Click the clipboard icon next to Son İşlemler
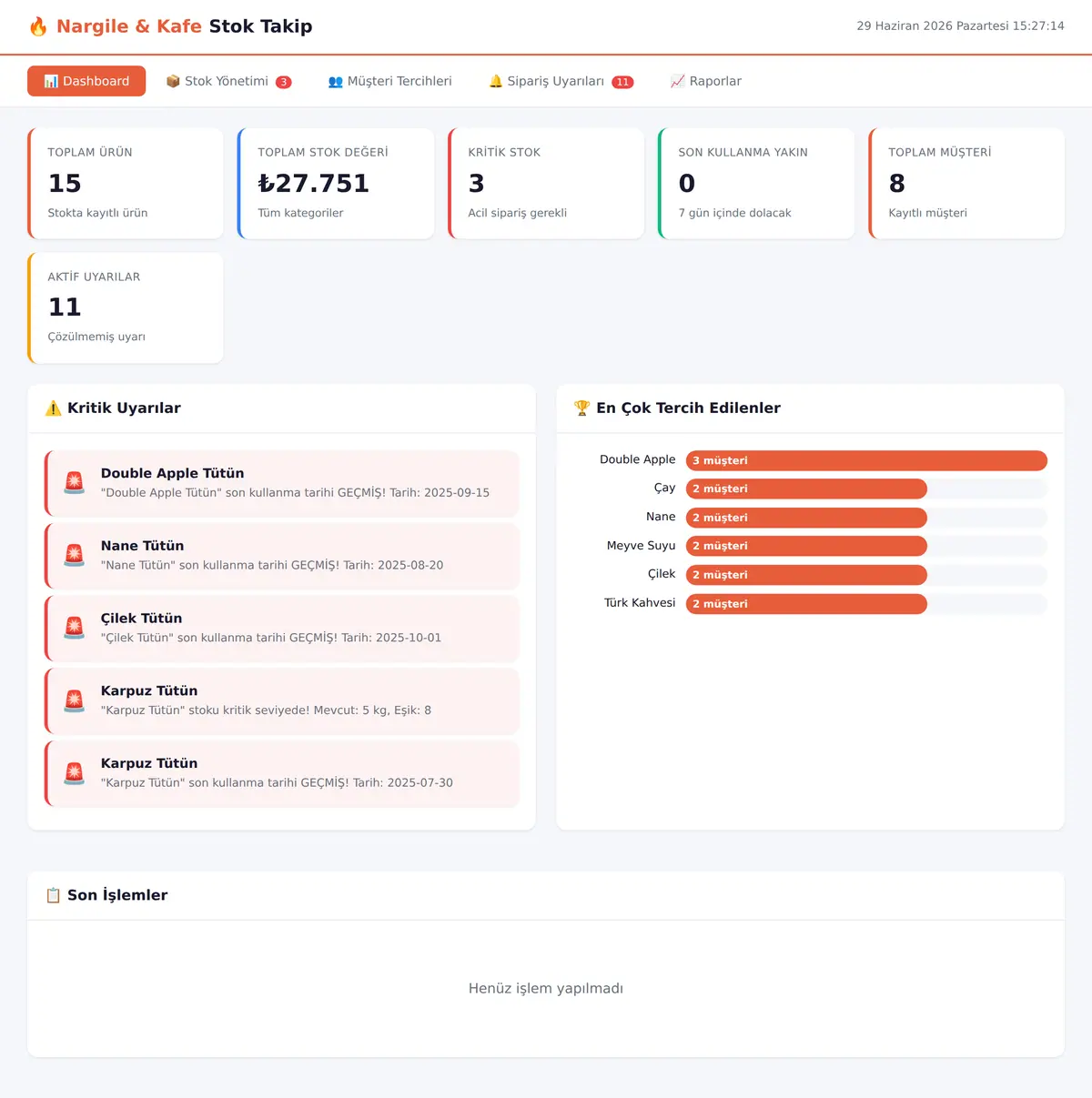Screen dimensions: 1092x1098 (54, 895)
